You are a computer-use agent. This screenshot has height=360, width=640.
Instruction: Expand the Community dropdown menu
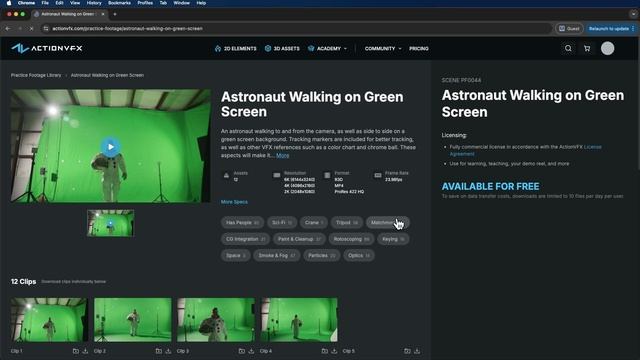[383, 49]
